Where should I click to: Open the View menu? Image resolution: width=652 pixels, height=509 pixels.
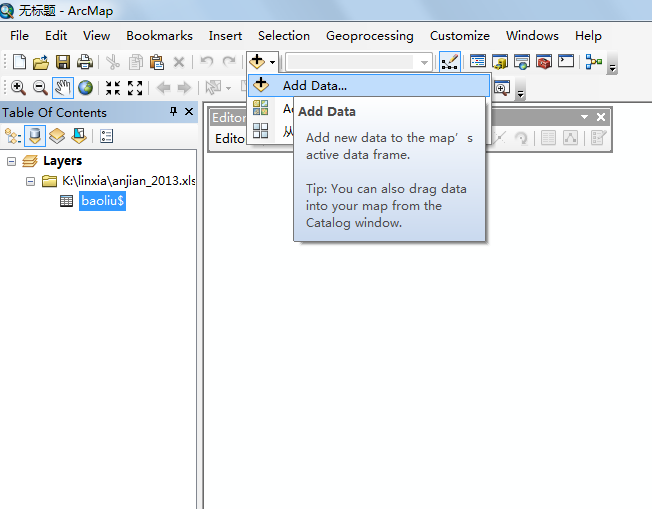coord(96,36)
